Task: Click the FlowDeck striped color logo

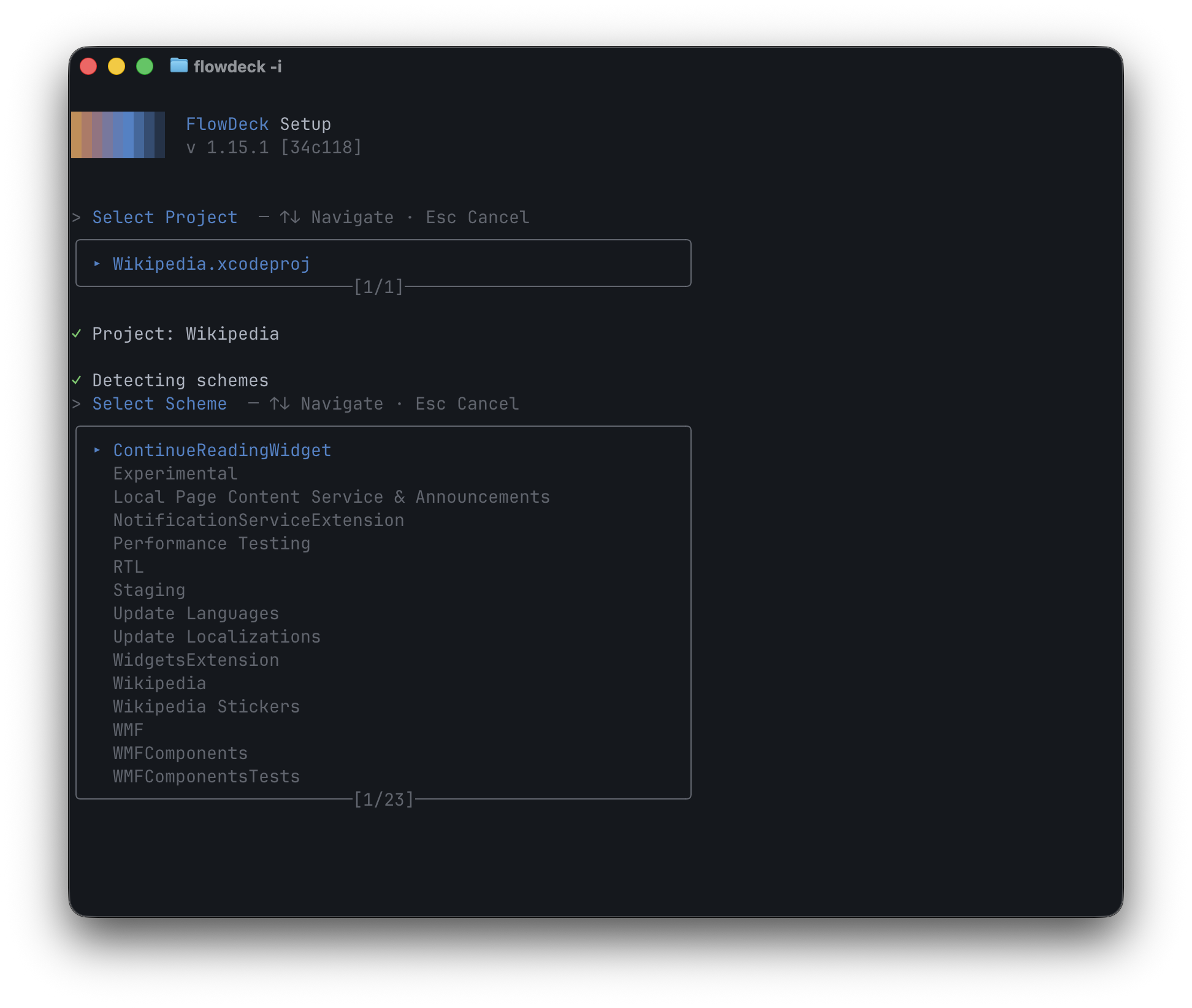Action: 118,135
